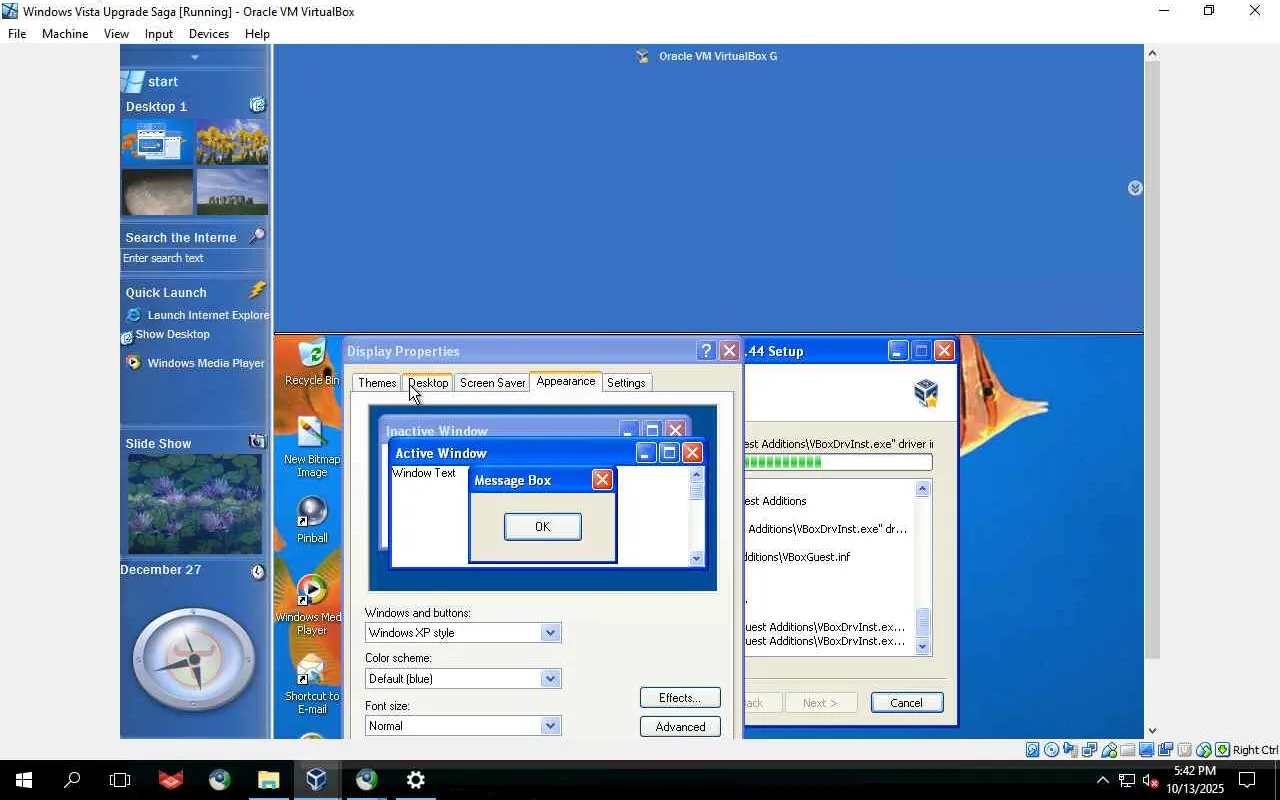The height and width of the screenshot is (800, 1280).
Task: Switch to the Screen Saver tab
Action: coord(492,383)
